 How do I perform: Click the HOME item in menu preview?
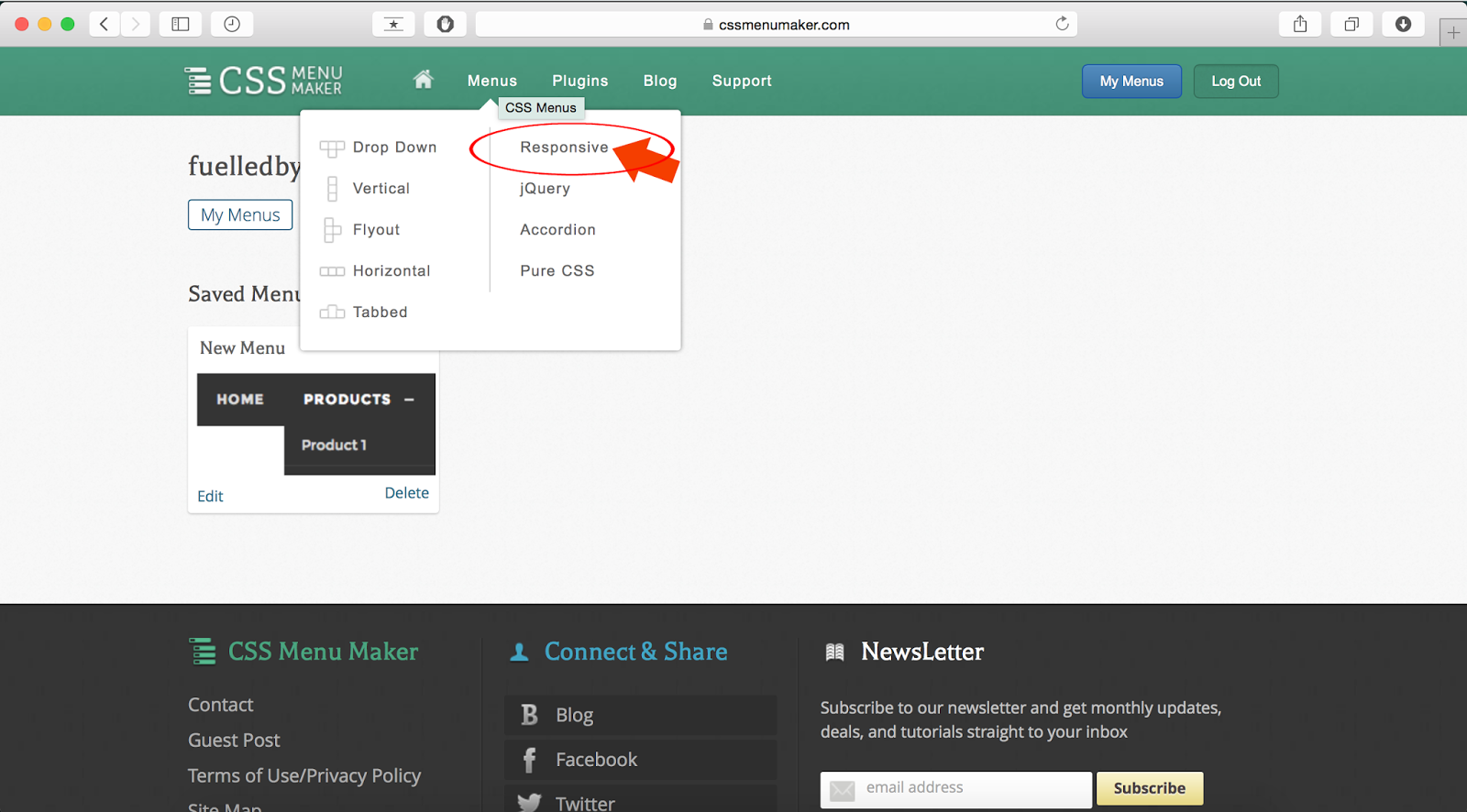(x=240, y=400)
